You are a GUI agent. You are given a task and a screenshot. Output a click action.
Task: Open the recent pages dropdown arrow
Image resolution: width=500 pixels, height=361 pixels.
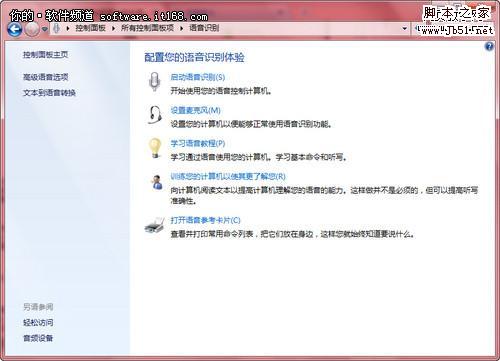[x=45, y=29]
